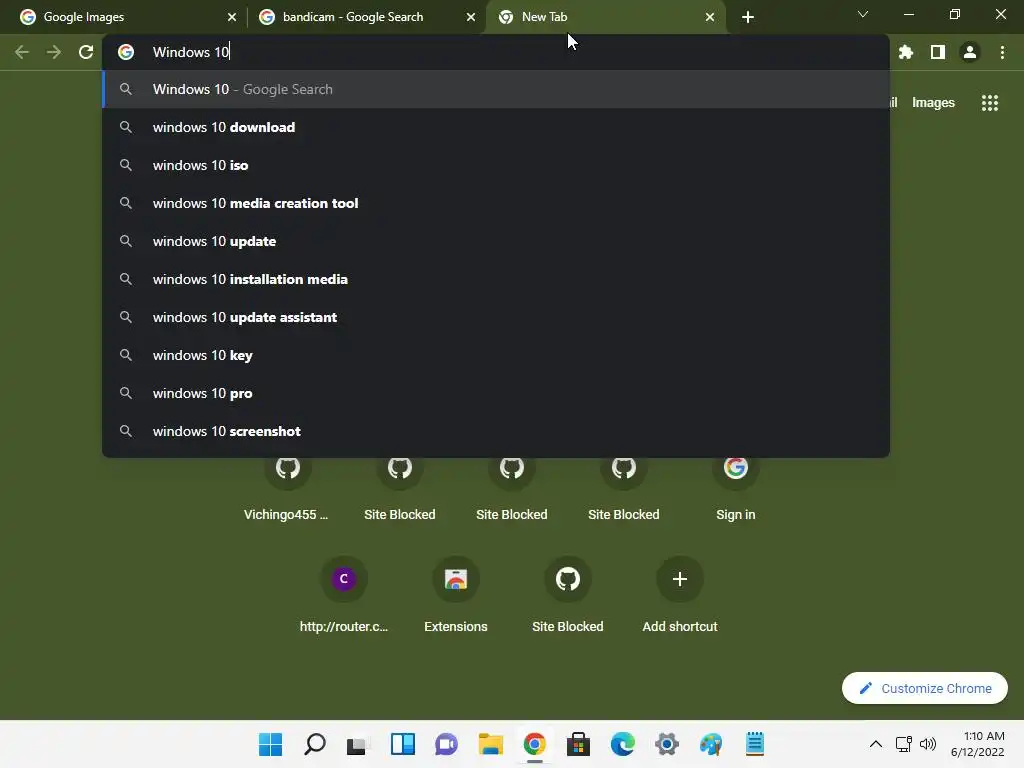Open the Extensions shortcut tile
This screenshot has width=1024, height=768.
(456, 594)
